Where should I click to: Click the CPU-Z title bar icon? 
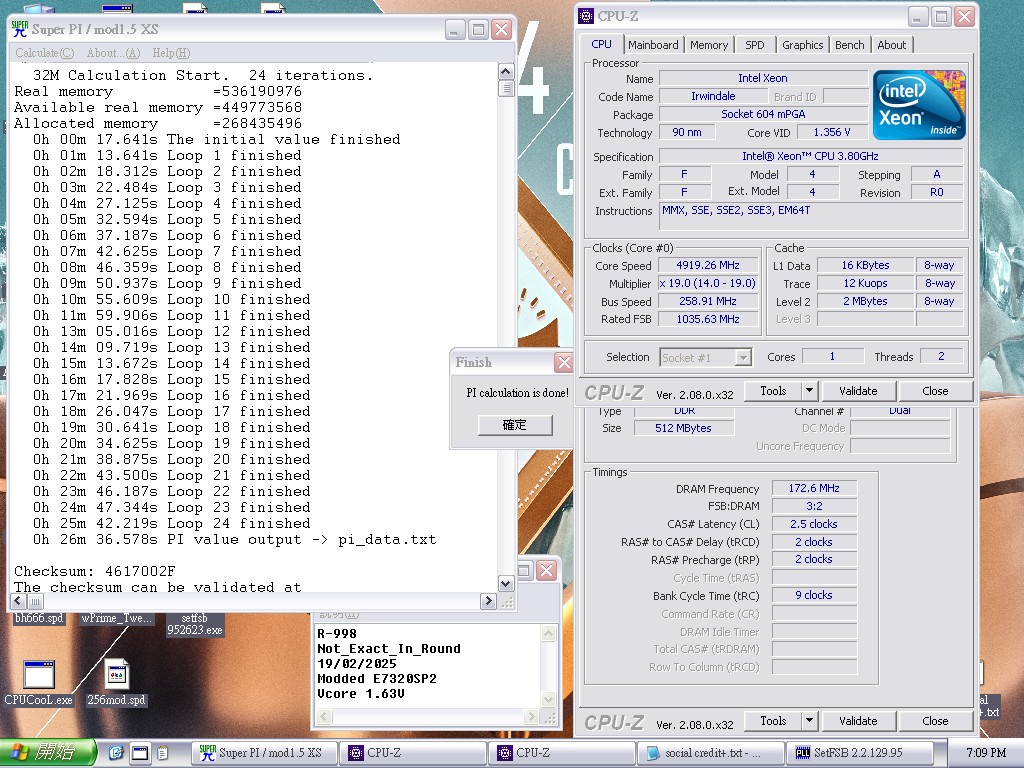click(x=586, y=16)
